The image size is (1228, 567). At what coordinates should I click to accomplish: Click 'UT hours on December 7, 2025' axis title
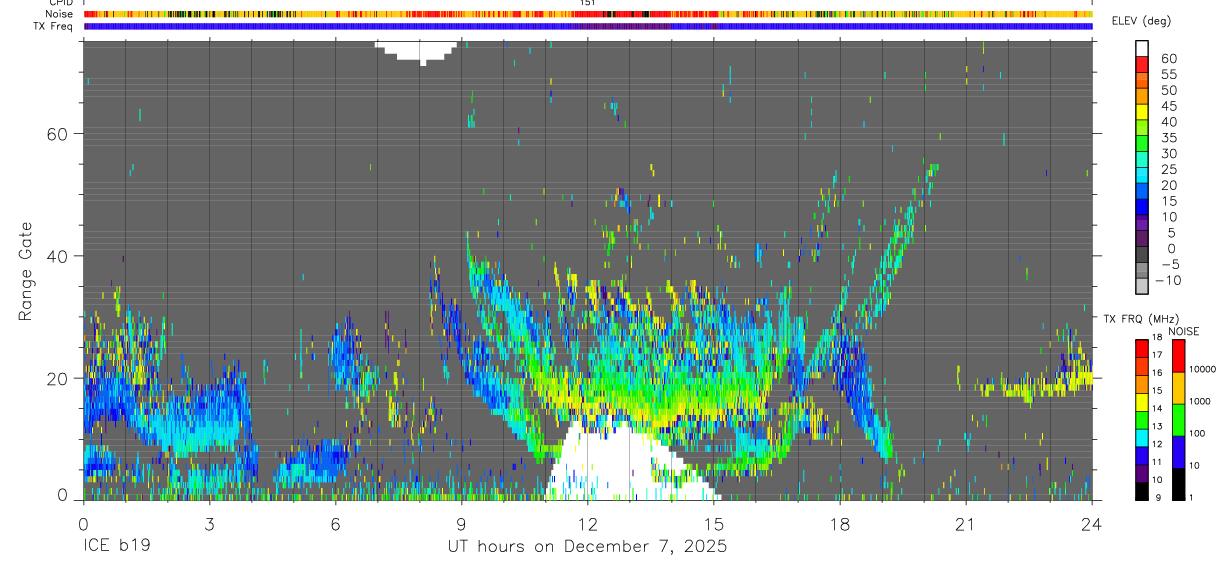coord(587,547)
